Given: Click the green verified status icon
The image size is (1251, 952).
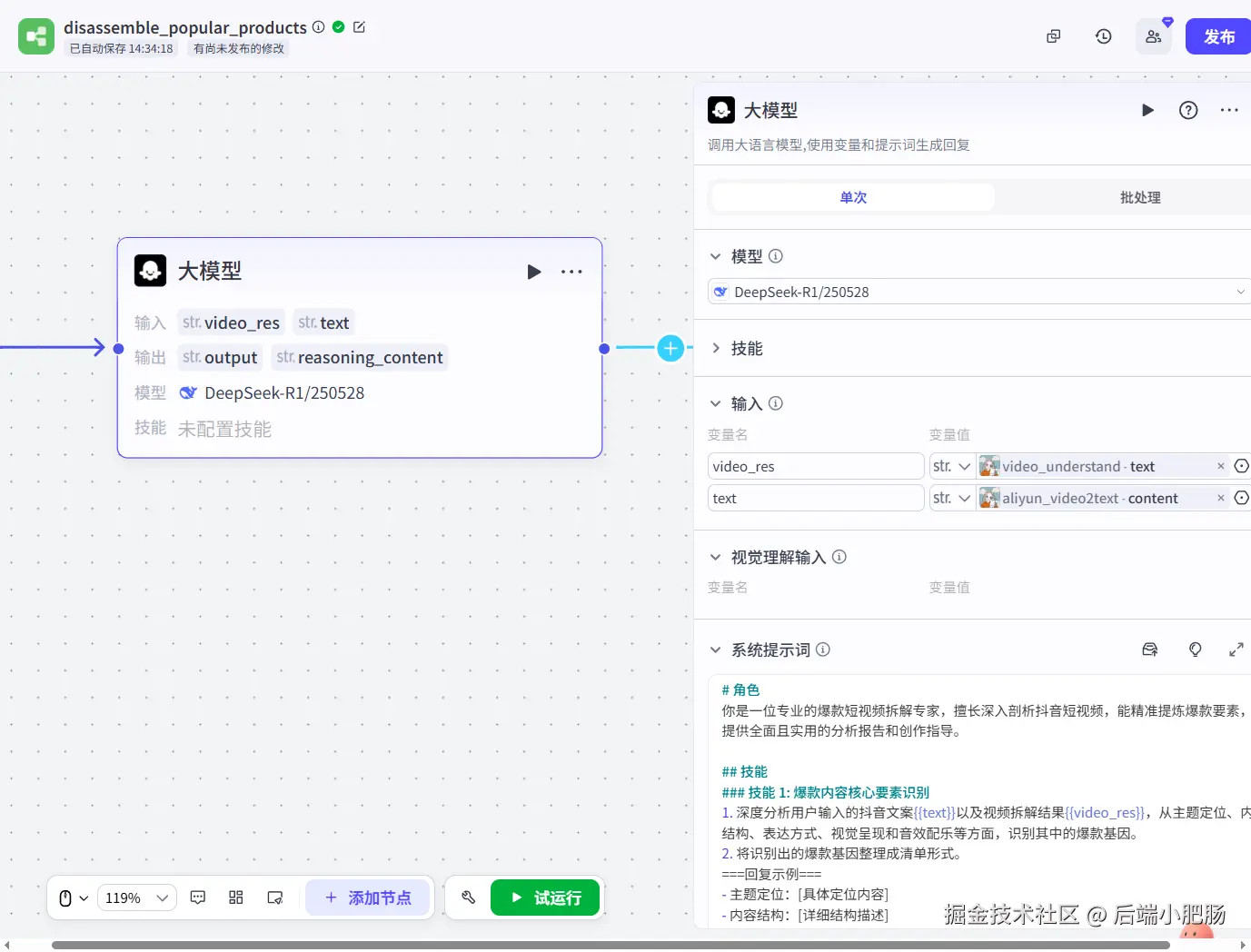Looking at the screenshot, I should coord(339,27).
